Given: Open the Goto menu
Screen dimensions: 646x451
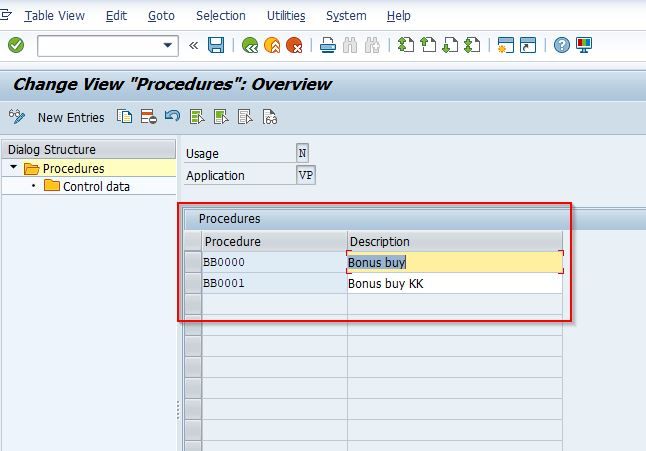Looking at the screenshot, I should click(x=161, y=16).
